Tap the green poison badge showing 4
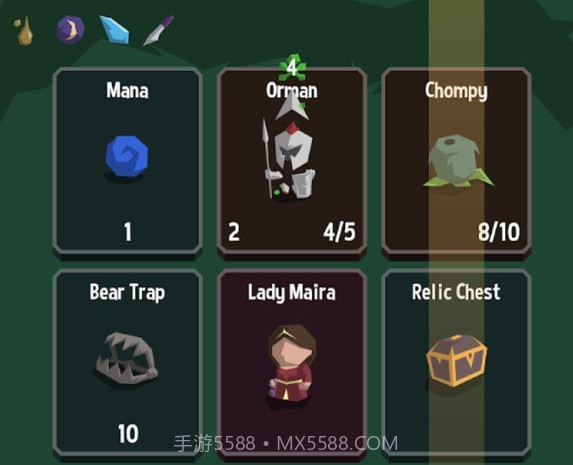This screenshot has width=573, height=465. click(x=292, y=67)
